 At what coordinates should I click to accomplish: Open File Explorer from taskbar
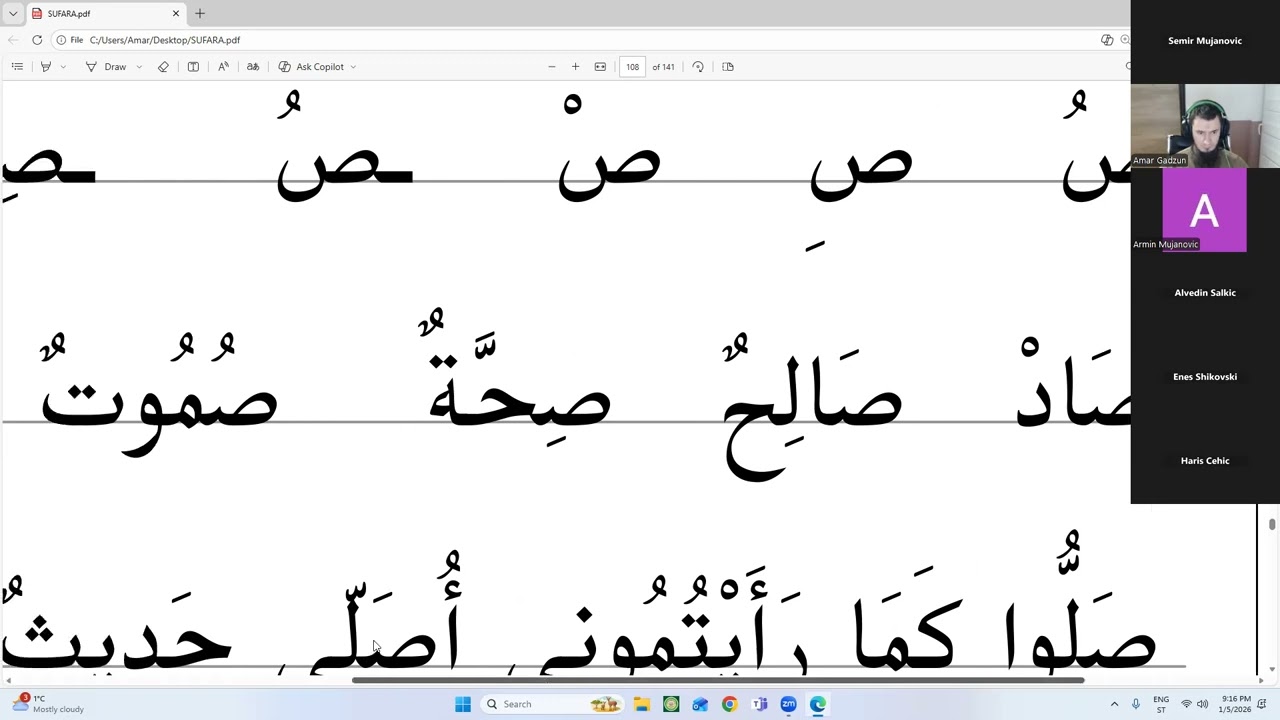[x=642, y=704]
